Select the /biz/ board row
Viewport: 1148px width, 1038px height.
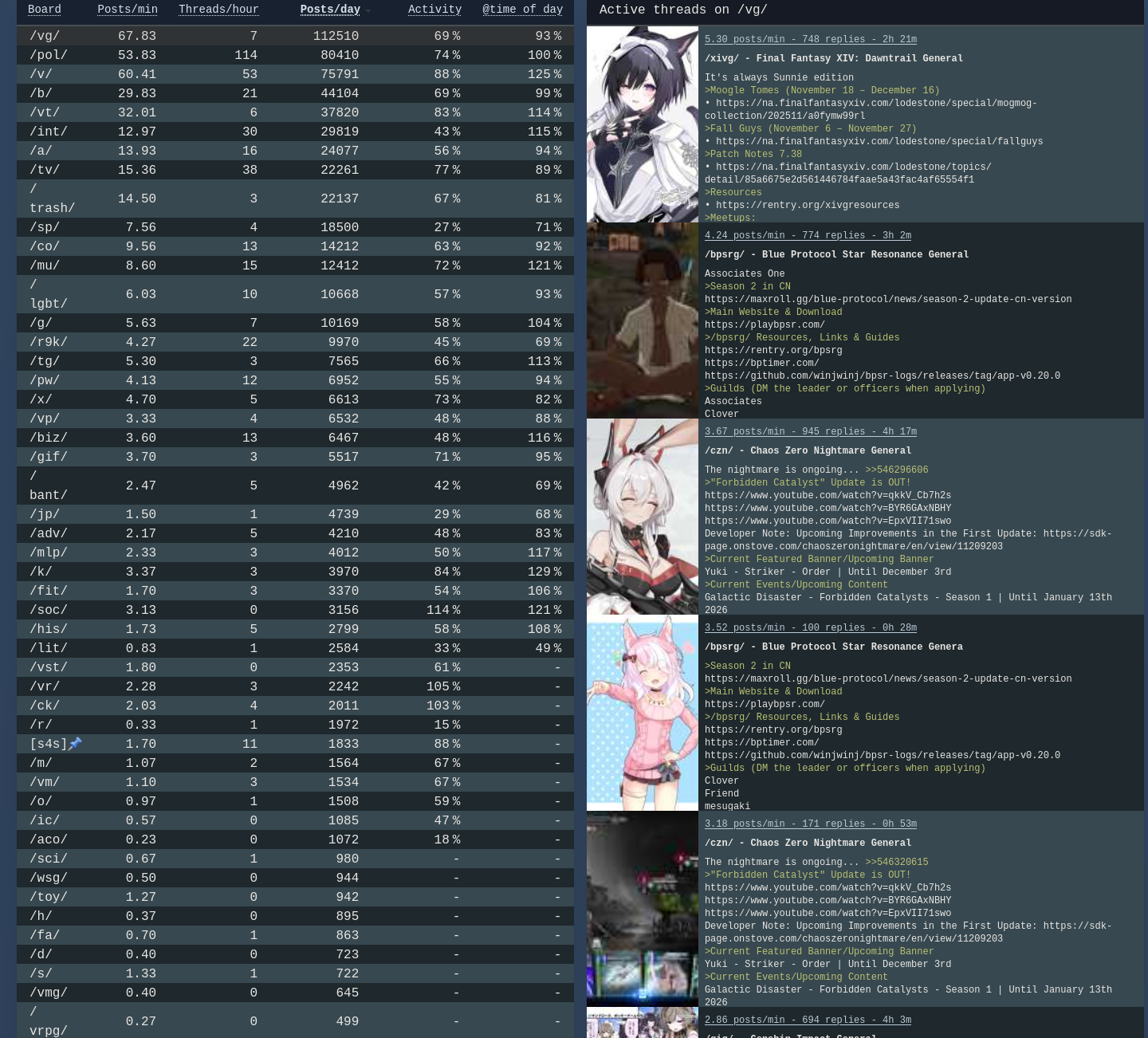[x=295, y=438]
